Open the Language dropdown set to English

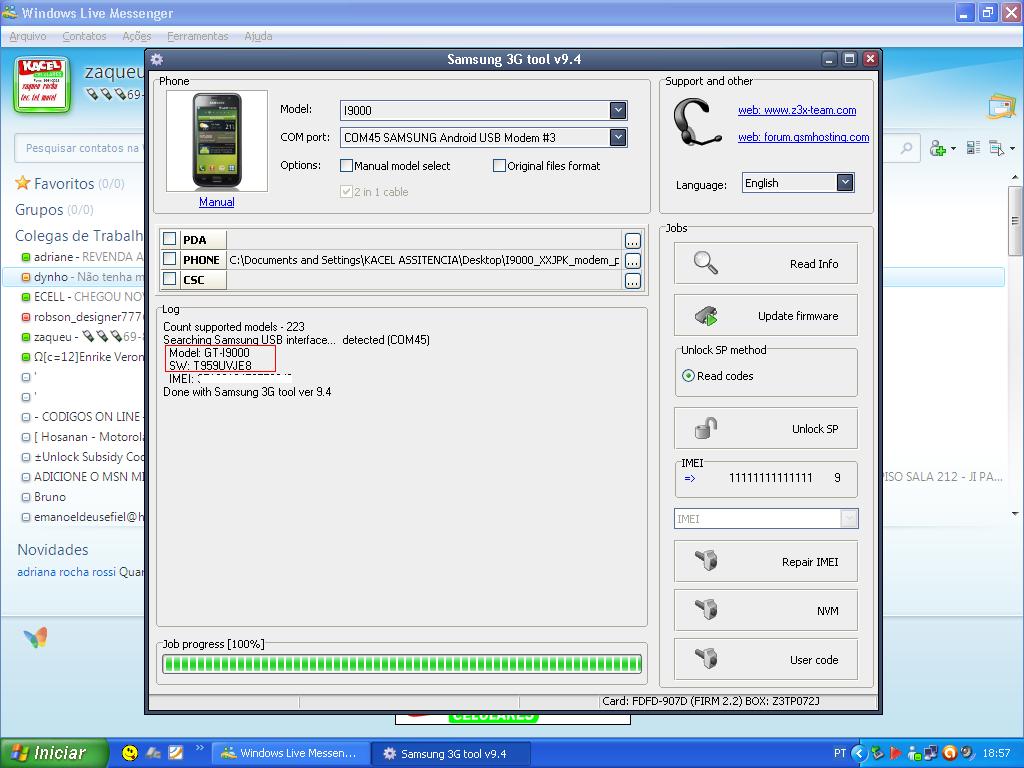click(845, 183)
